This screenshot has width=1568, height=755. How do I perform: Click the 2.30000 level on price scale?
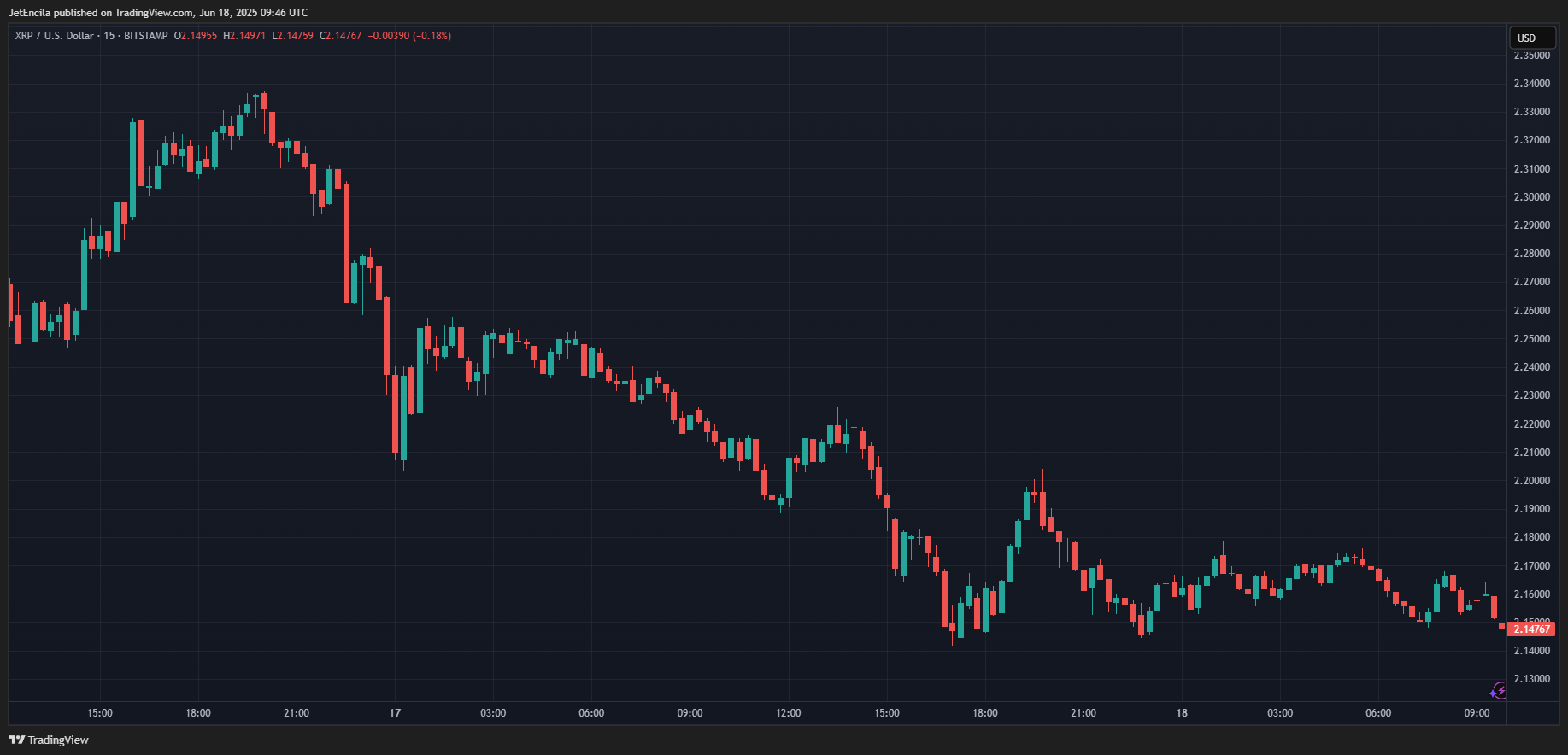[1531, 197]
